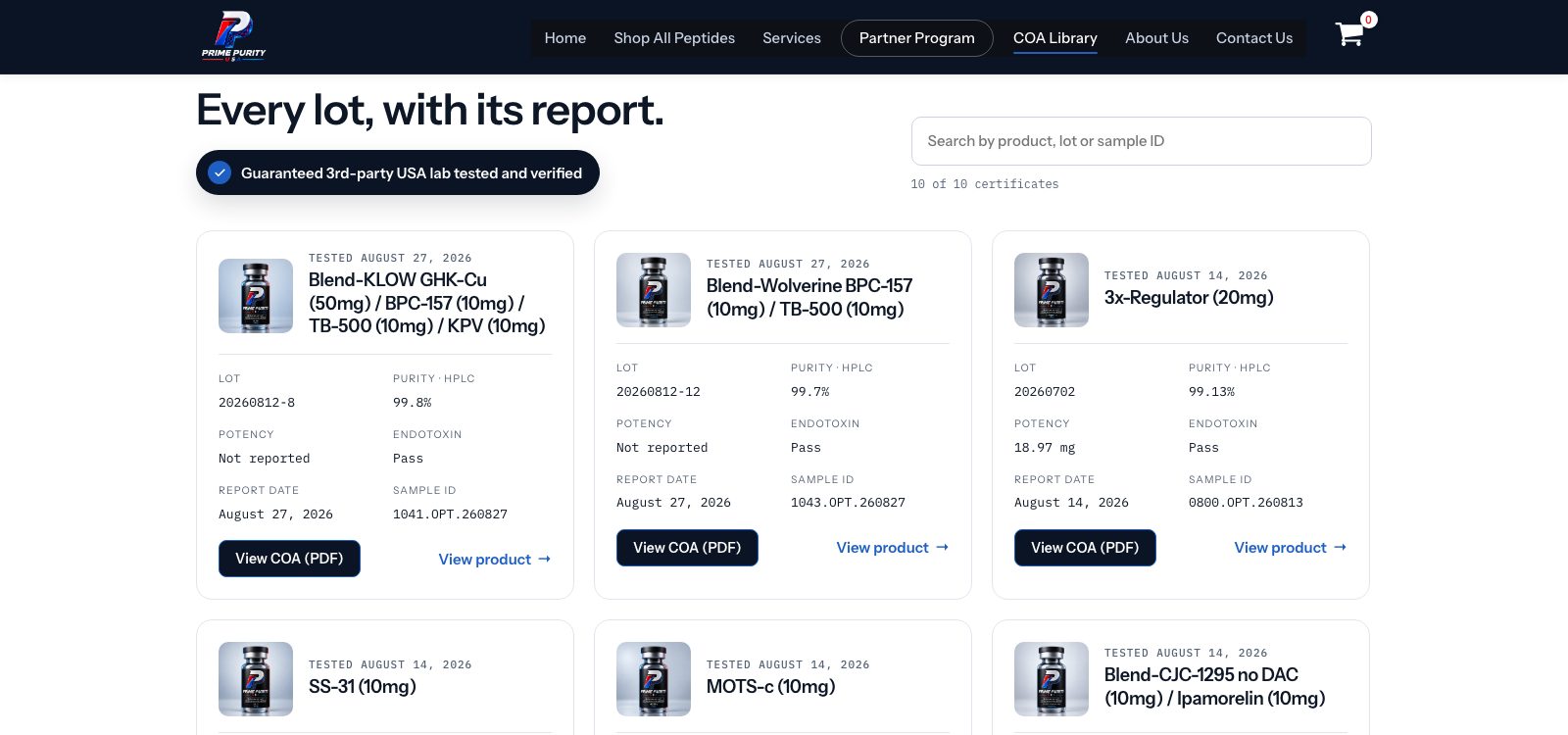Click the Blend-CJC-1295 no DAC title
The height and width of the screenshot is (735, 1568).
pos(1215,686)
